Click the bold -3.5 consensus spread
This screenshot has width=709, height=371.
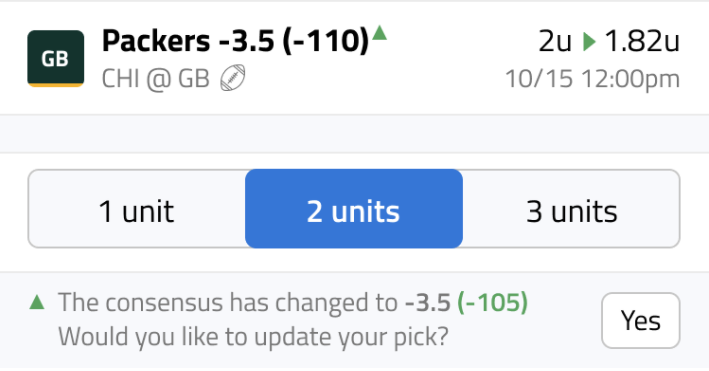(x=428, y=302)
